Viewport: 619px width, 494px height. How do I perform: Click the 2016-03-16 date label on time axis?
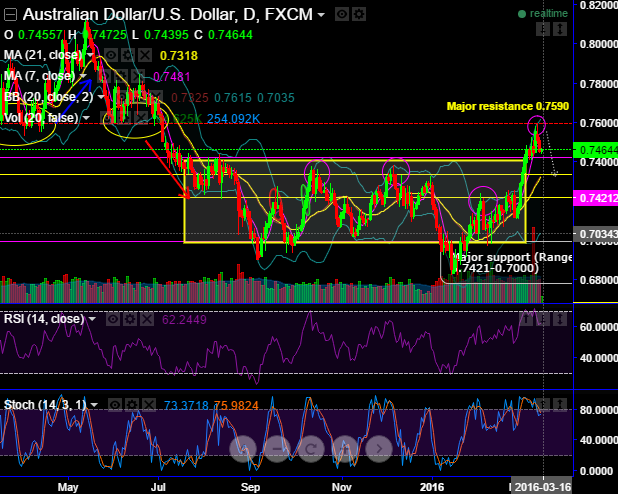[543, 487]
